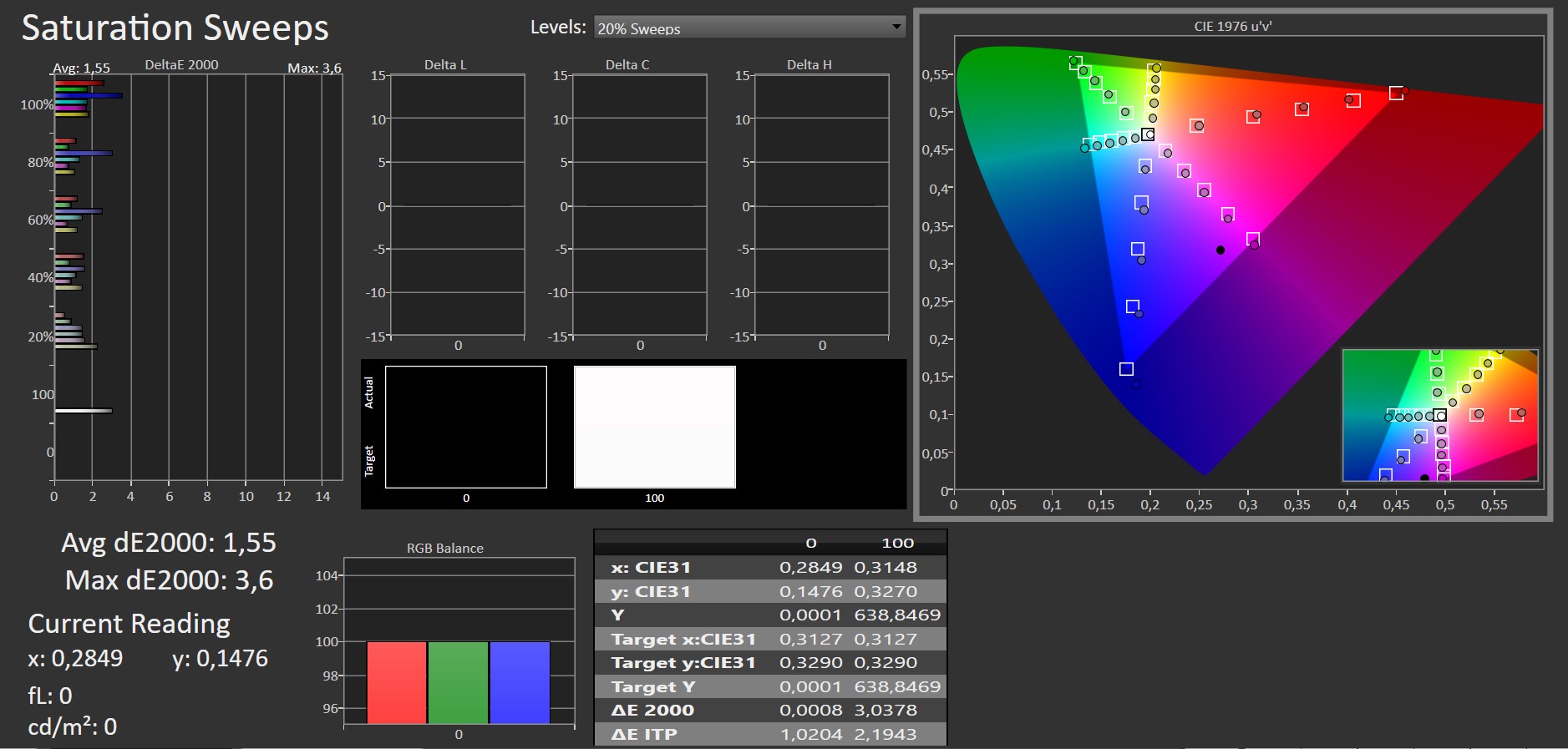Viewport: 1568px width, 749px height.
Task: Click the dropdown arrow of the Levels combo box
Action: [x=896, y=28]
